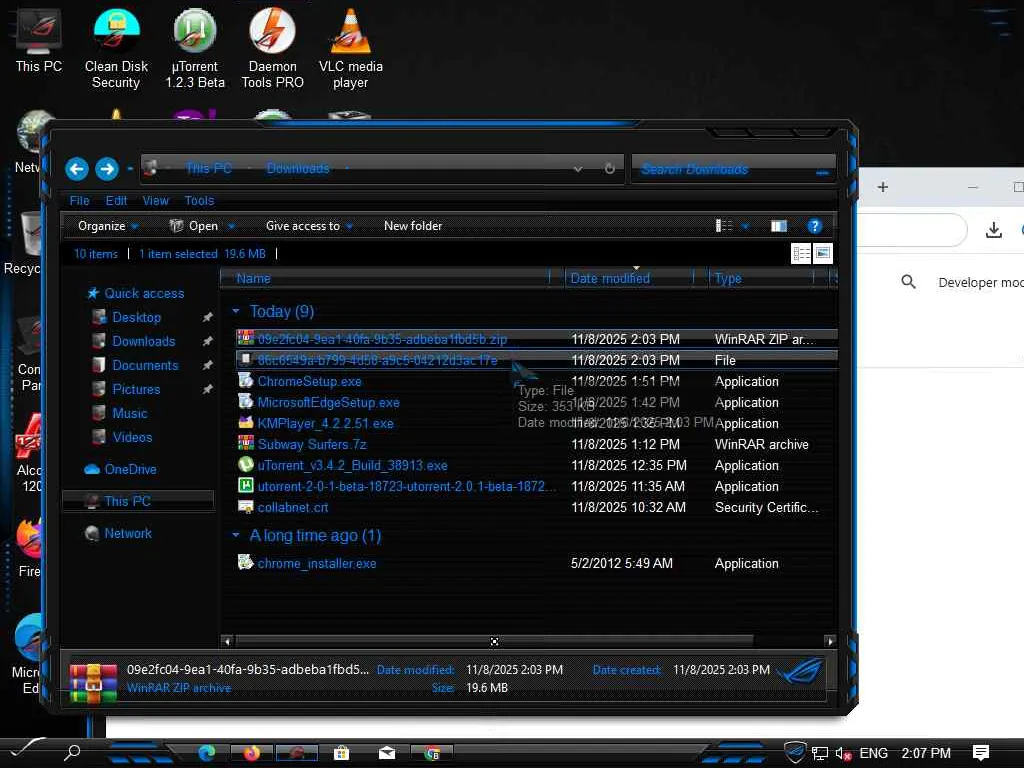The image size is (1024, 768).
Task: Select Quick access in navigation pane
Action: click(136, 293)
